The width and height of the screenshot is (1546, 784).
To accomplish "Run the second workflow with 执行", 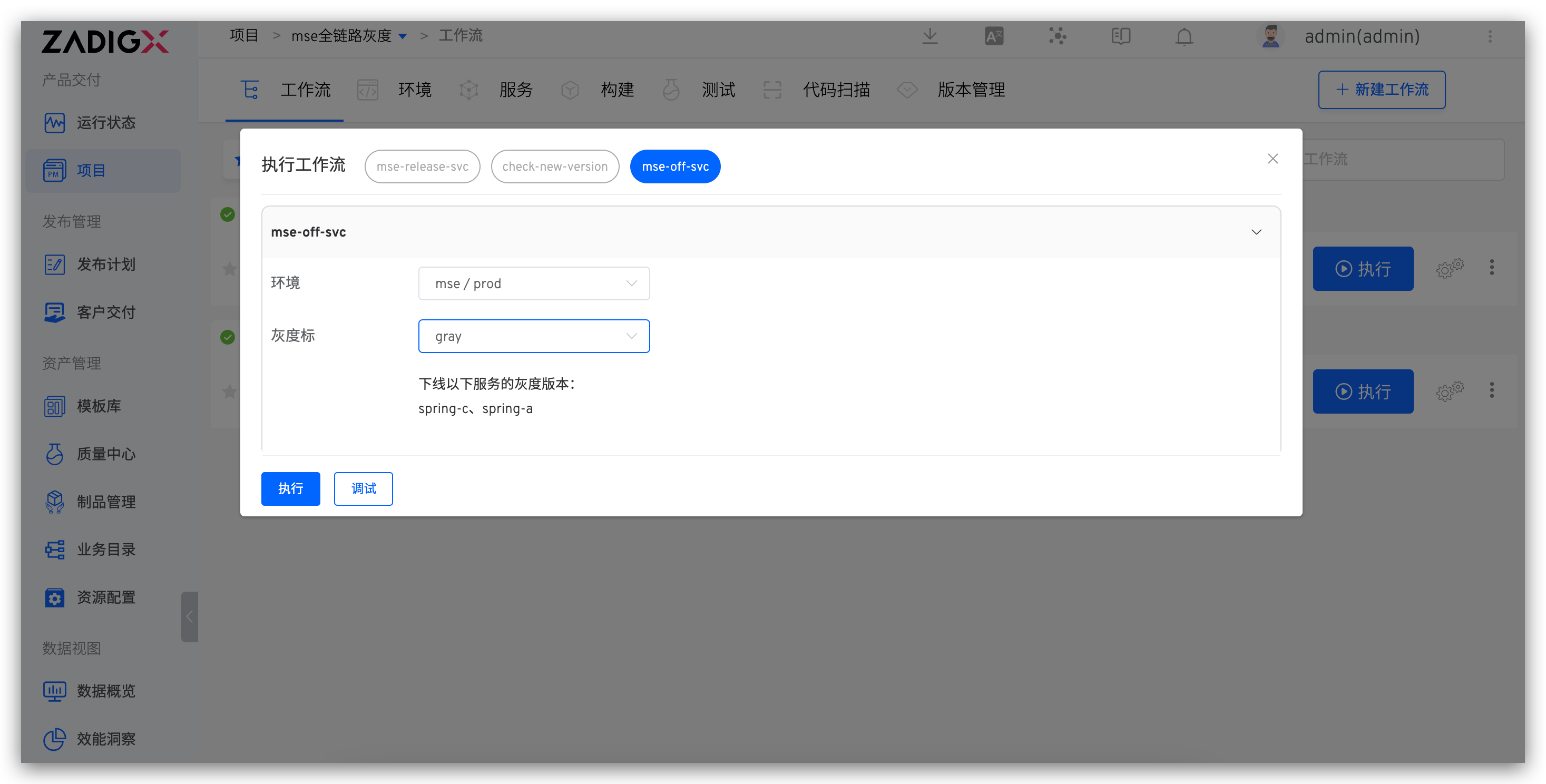I will click(1362, 391).
